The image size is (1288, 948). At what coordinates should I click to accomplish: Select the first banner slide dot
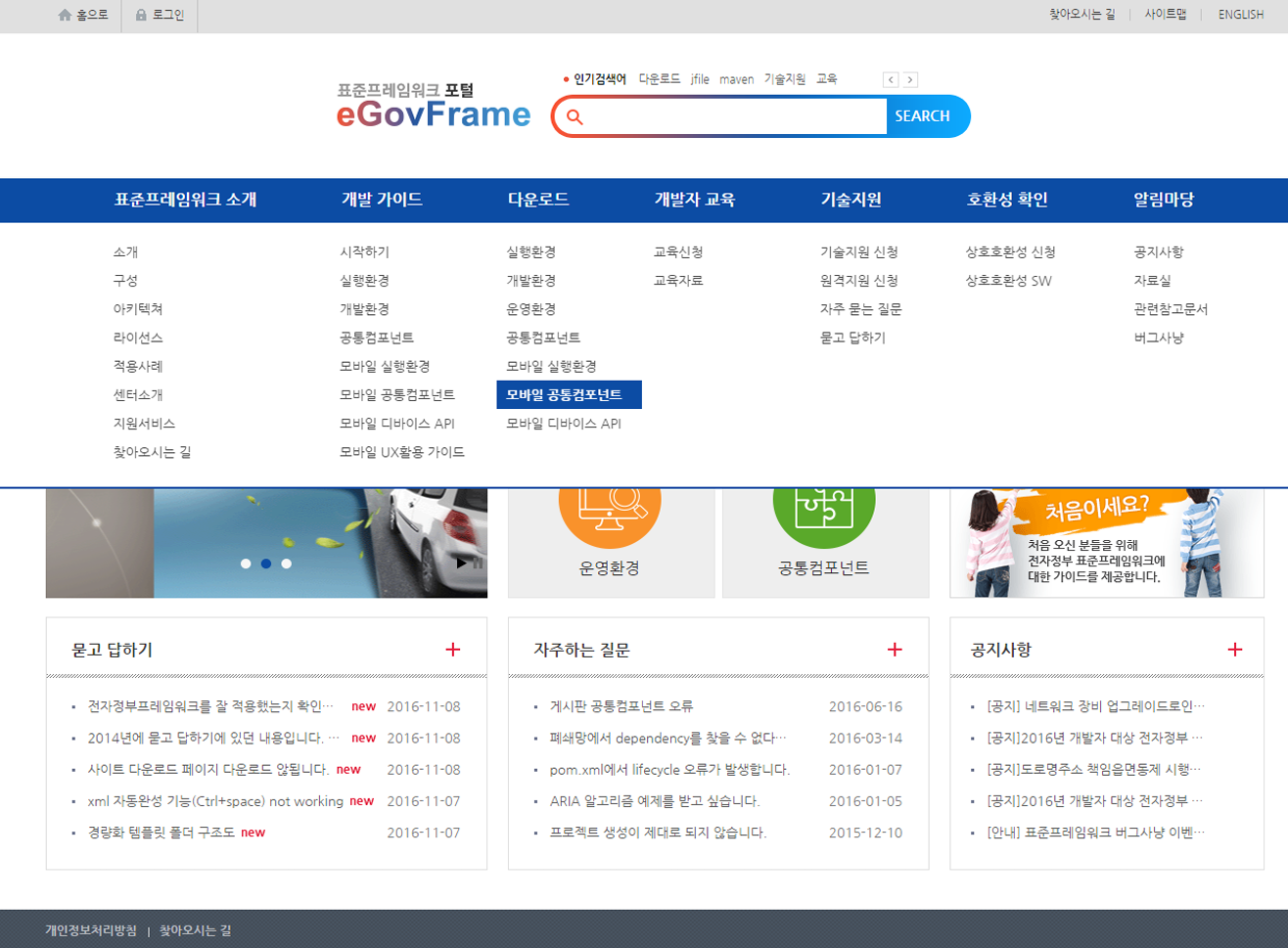(246, 564)
